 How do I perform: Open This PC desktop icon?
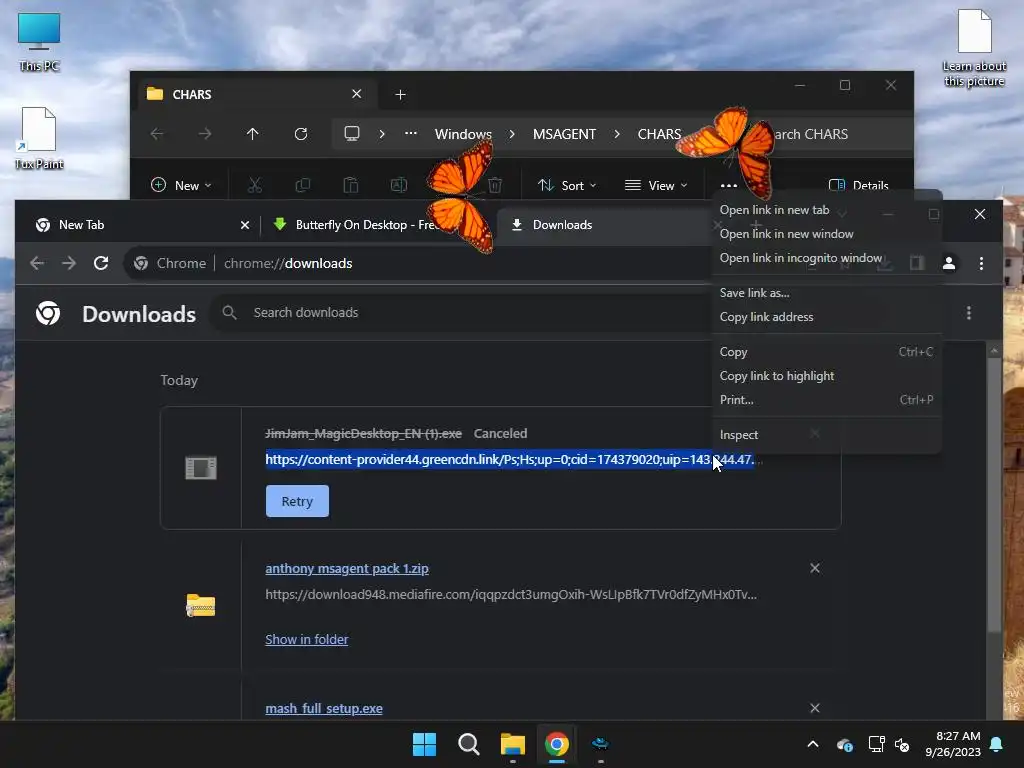39,42
